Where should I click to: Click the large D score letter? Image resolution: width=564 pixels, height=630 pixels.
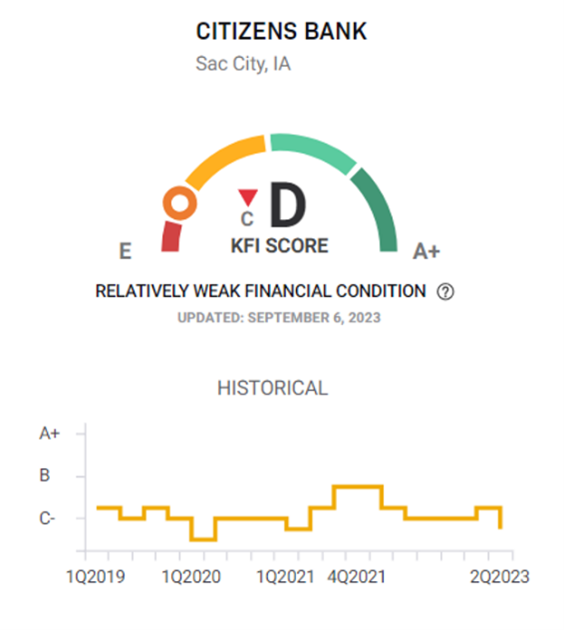(288, 205)
